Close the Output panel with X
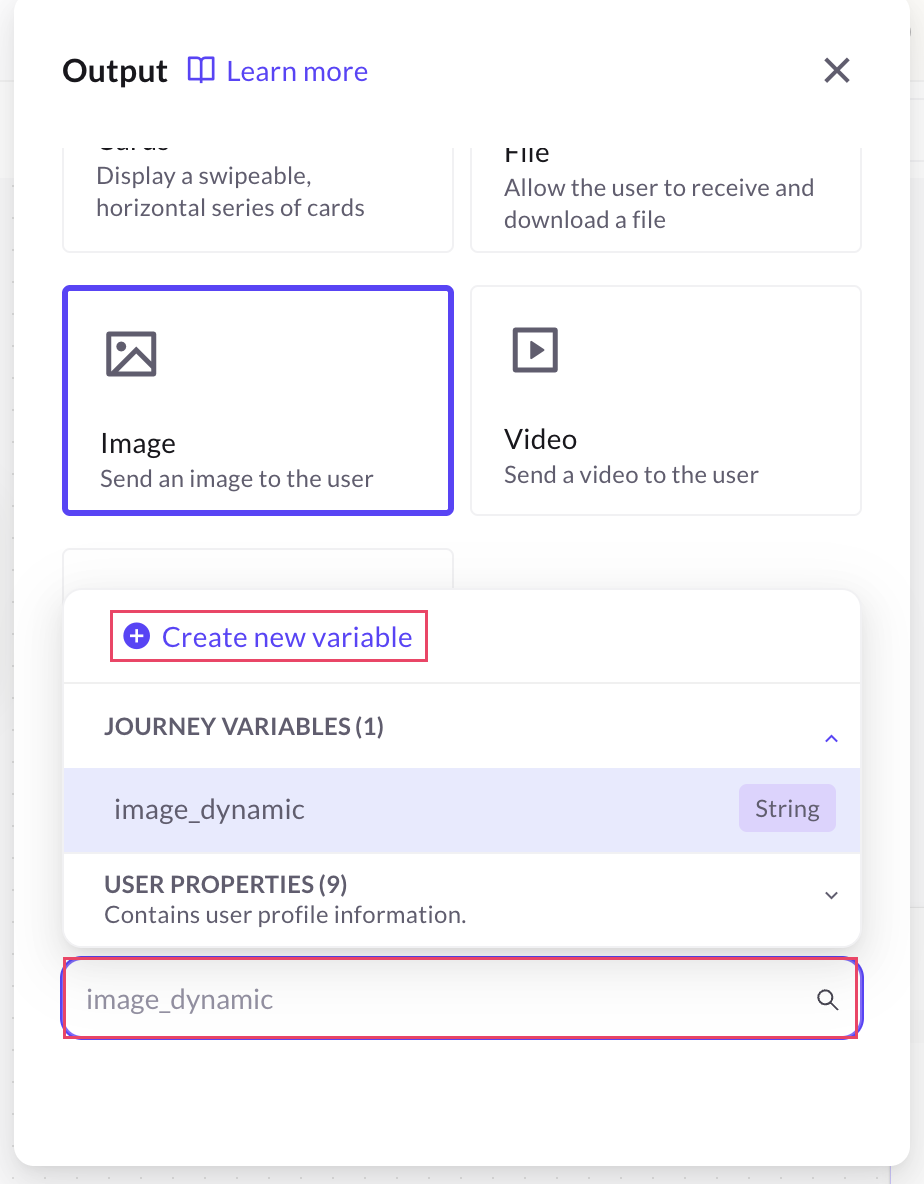 coord(836,70)
